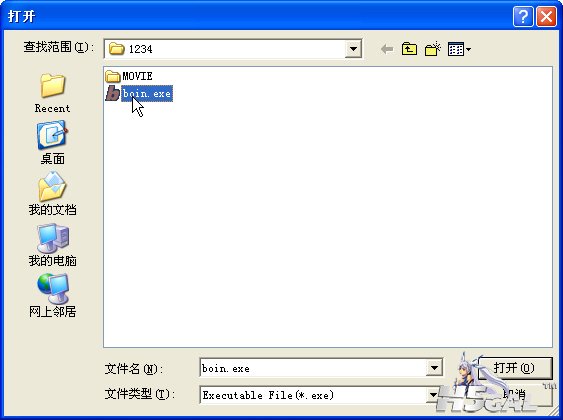The height and width of the screenshot is (420, 563).
Task: Expand the 查找范围 location dropdown
Action: point(353,49)
